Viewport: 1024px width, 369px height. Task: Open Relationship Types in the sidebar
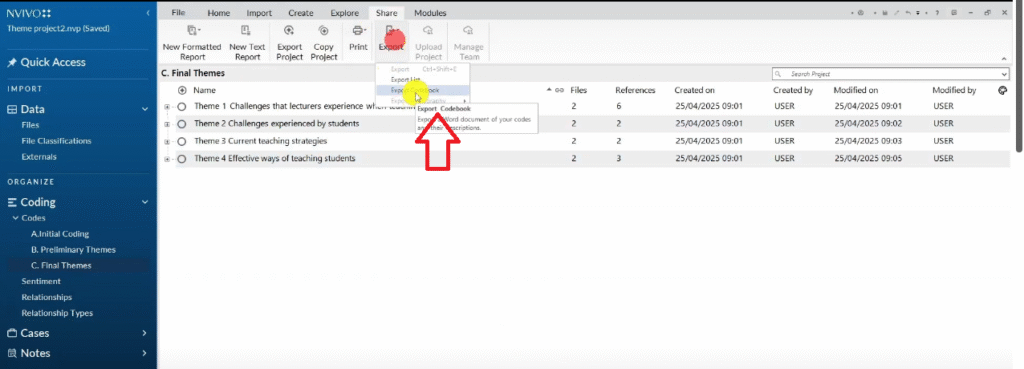tap(57, 313)
